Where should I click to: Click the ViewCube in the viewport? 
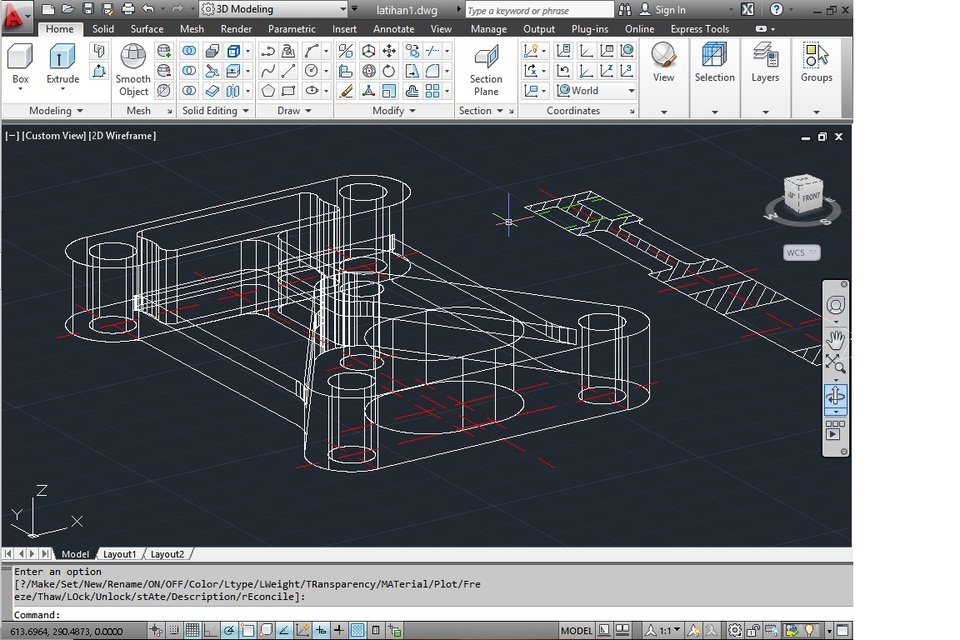tap(802, 196)
